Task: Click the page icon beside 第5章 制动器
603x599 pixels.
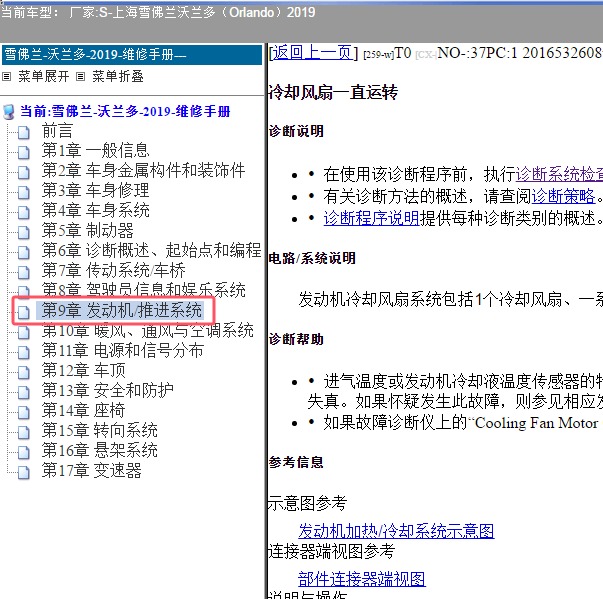Action: coord(24,232)
